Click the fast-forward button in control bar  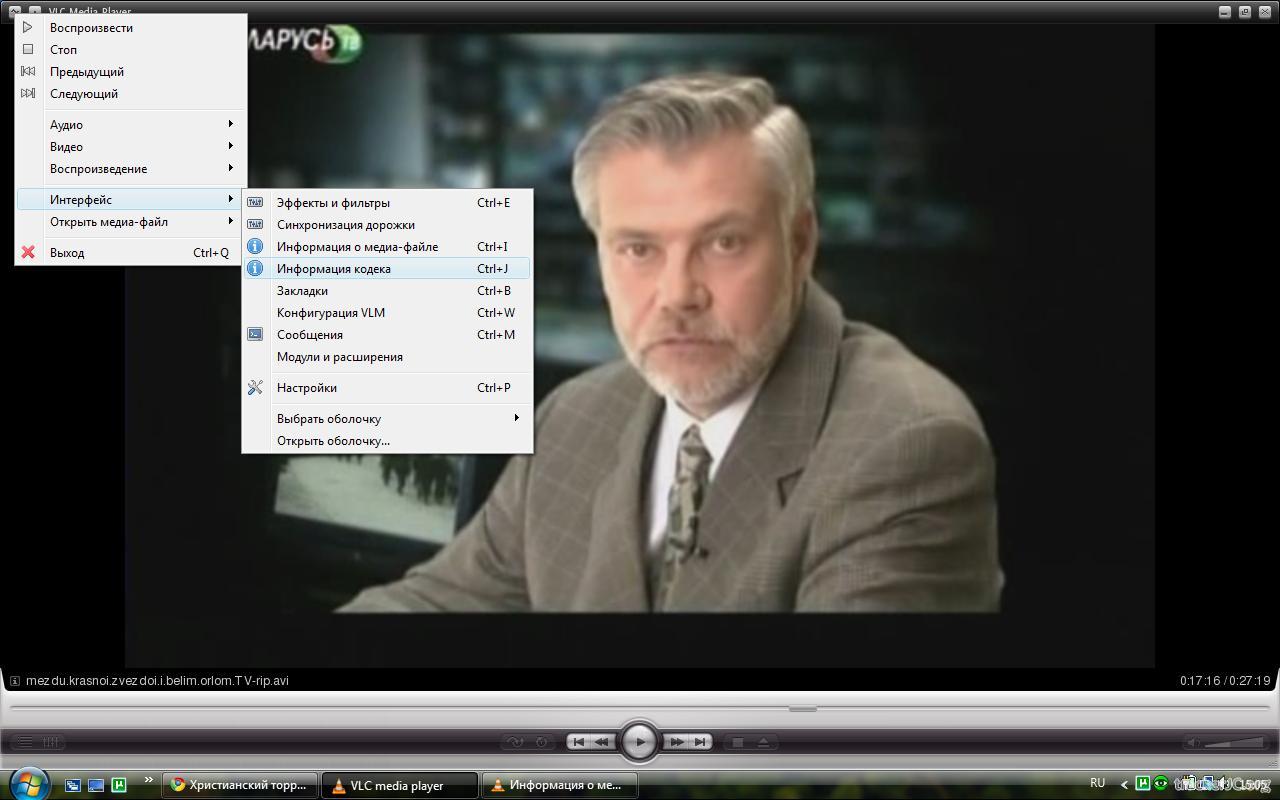(x=677, y=742)
